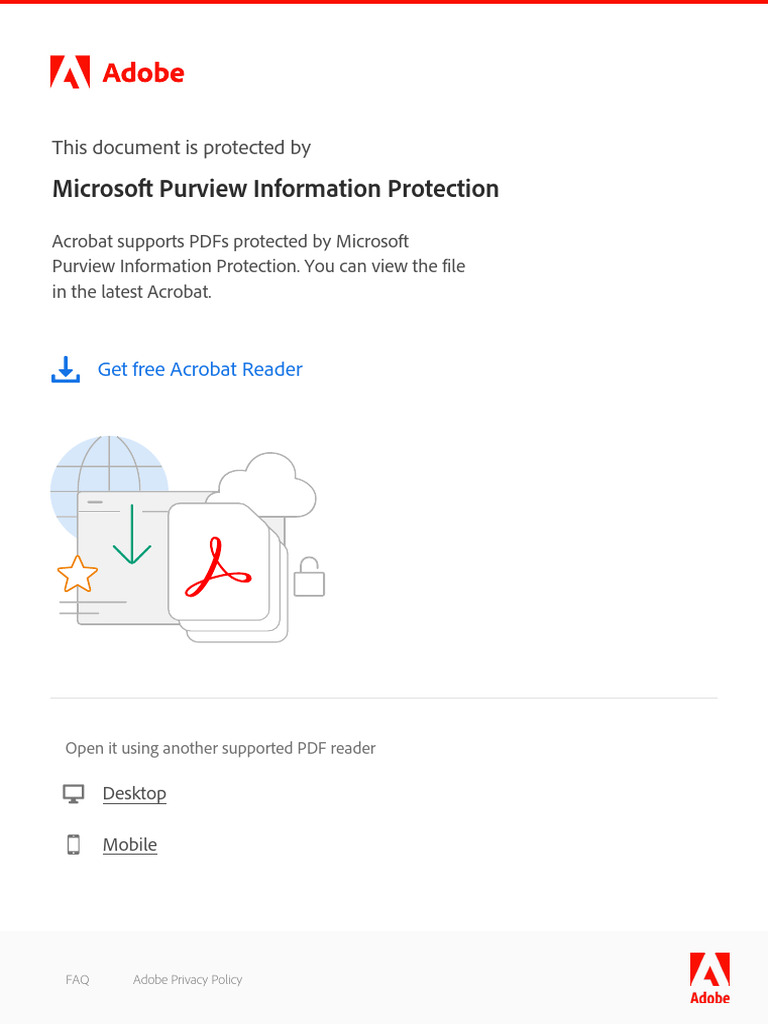This screenshot has width=768, height=1024.
Task: Click the blue download arrow icon
Action: [65, 369]
